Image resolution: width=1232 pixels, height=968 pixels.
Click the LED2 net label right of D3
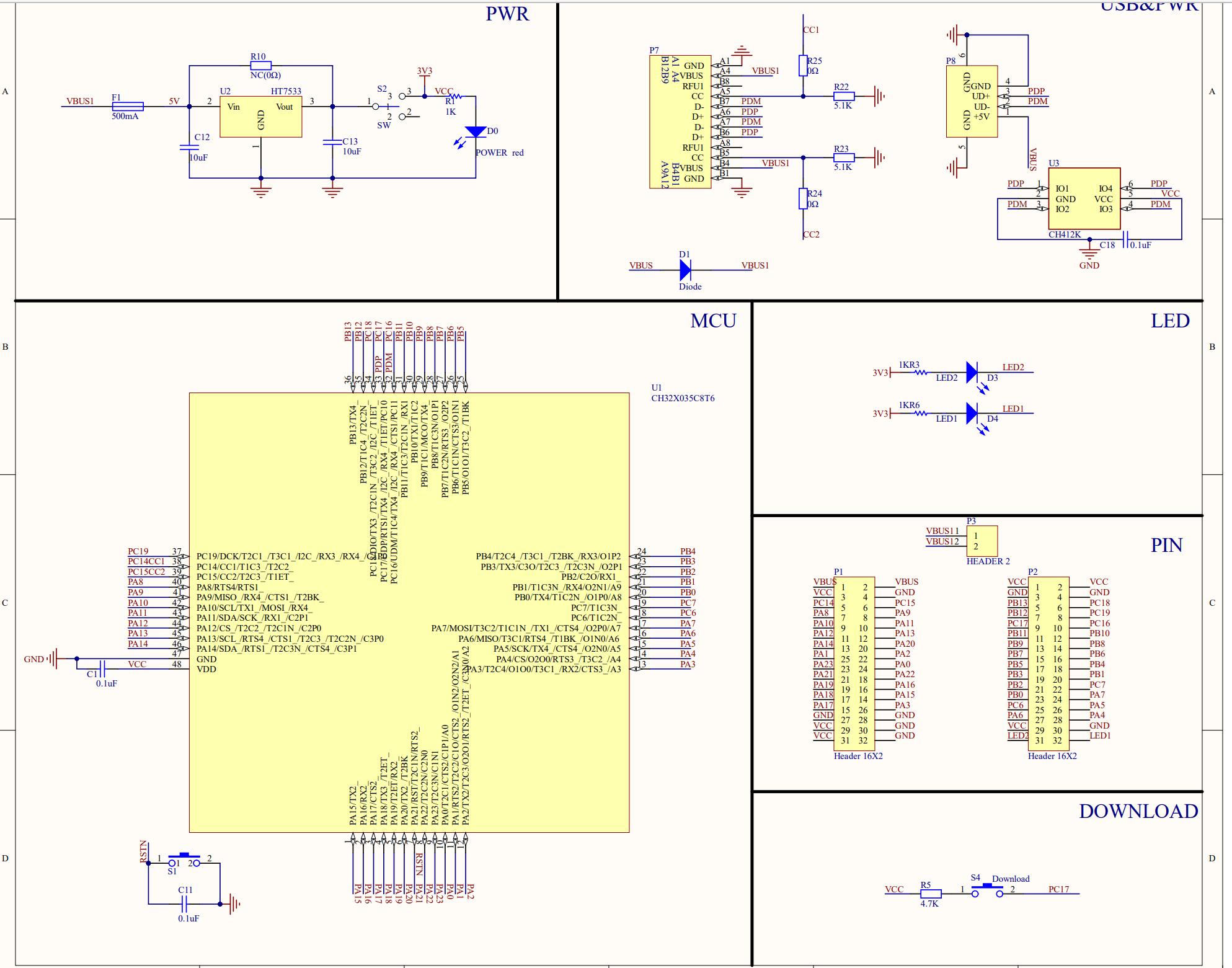pyautogui.click(x=1013, y=367)
